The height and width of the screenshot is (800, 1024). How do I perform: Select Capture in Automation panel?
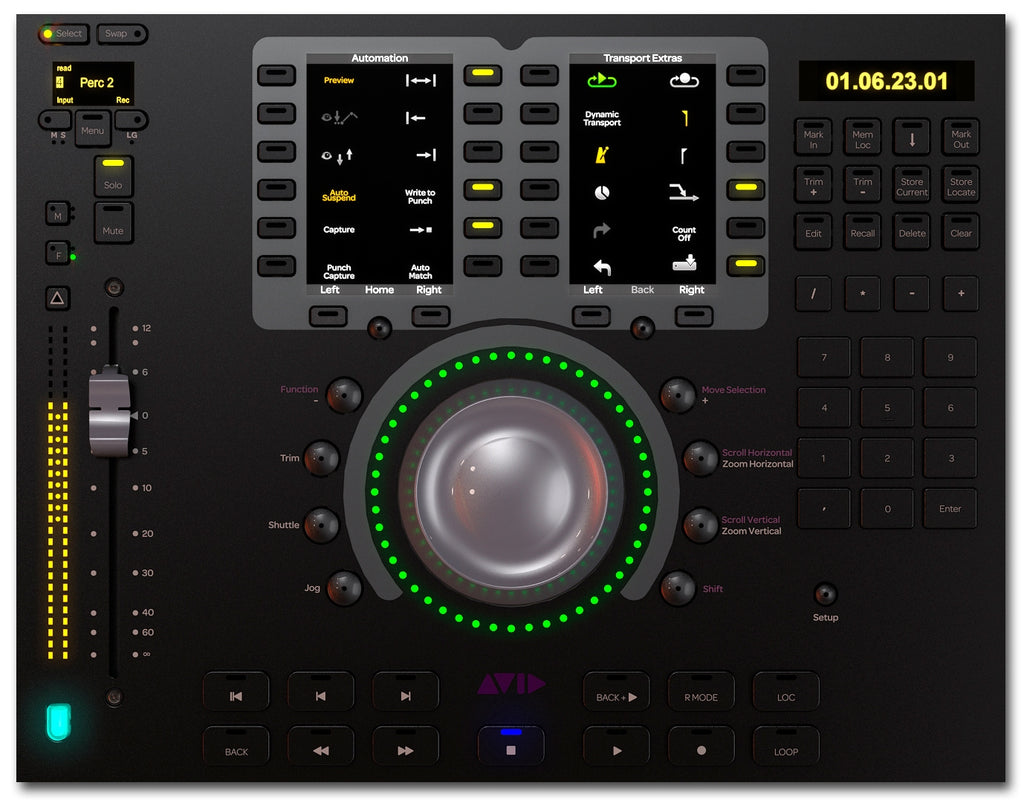pyautogui.click(x=338, y=229)
